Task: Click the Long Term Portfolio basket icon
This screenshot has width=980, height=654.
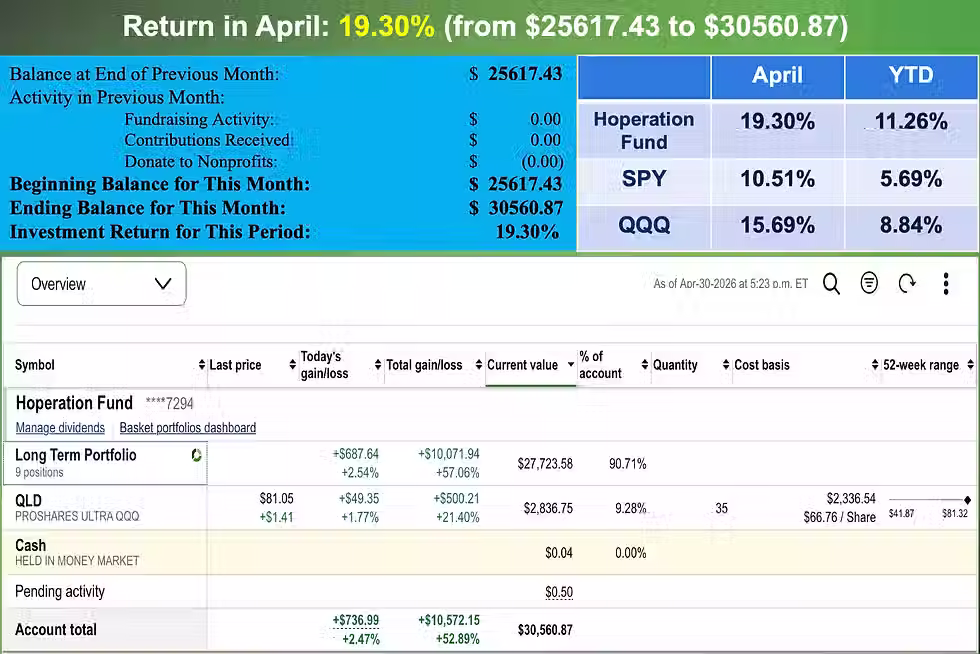Action: [196, 455]
